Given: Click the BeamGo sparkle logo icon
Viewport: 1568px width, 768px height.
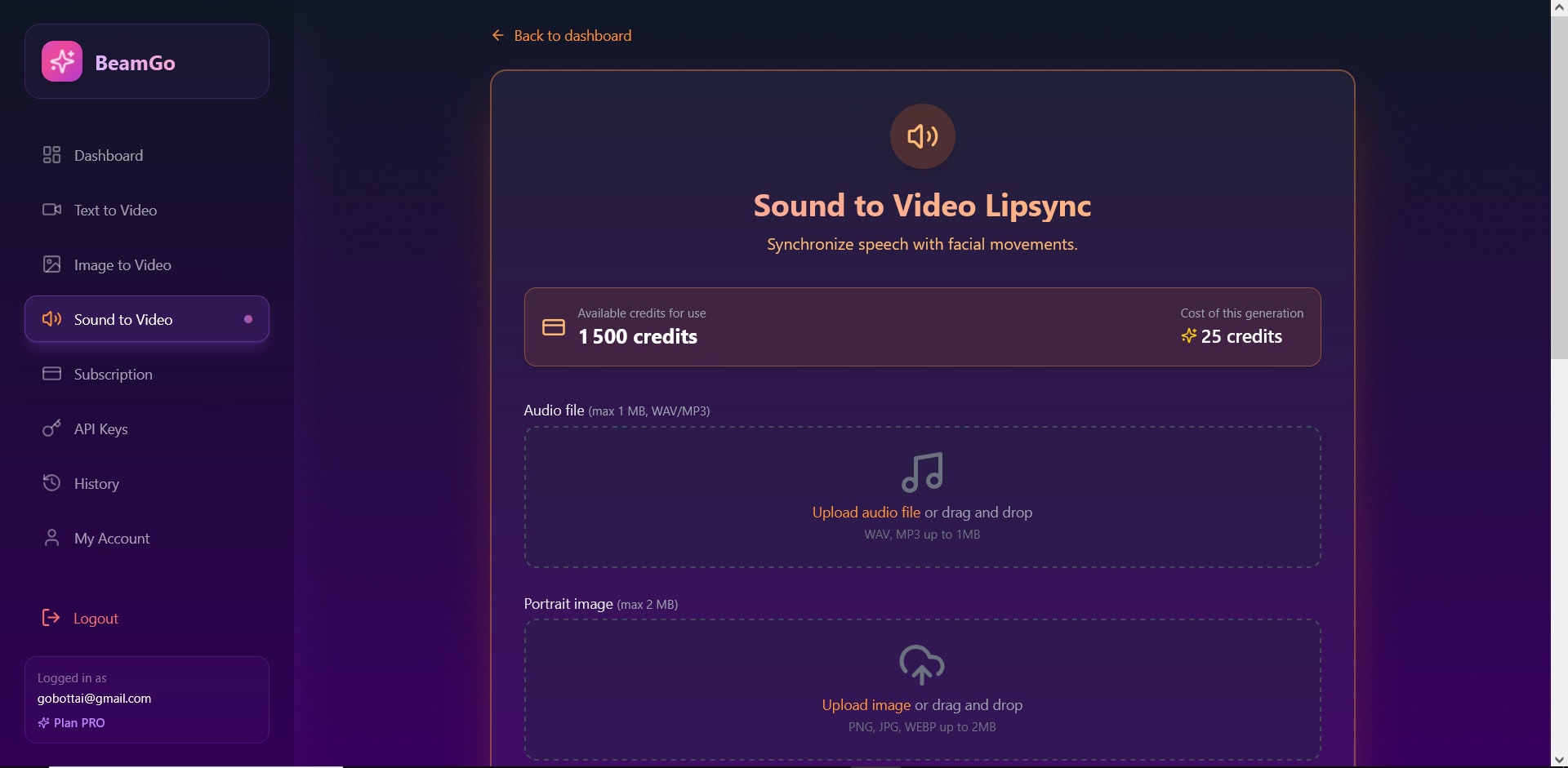Looking at the screenshot, I should point(62,62).
